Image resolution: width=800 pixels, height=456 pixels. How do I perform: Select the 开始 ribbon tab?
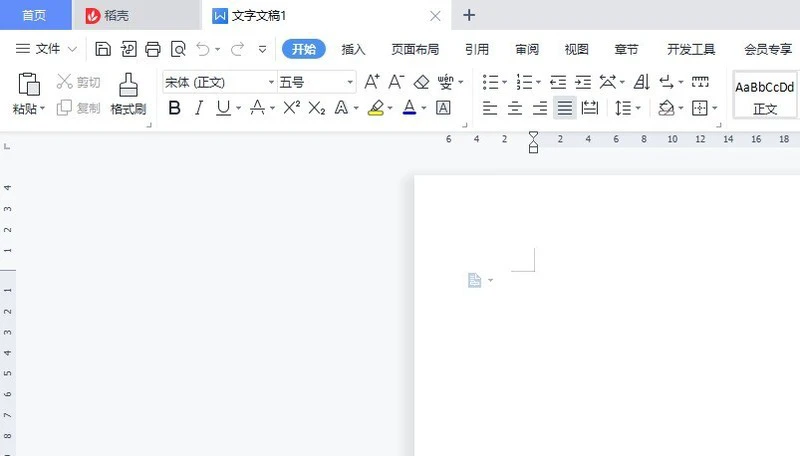[x=304, y=49]
